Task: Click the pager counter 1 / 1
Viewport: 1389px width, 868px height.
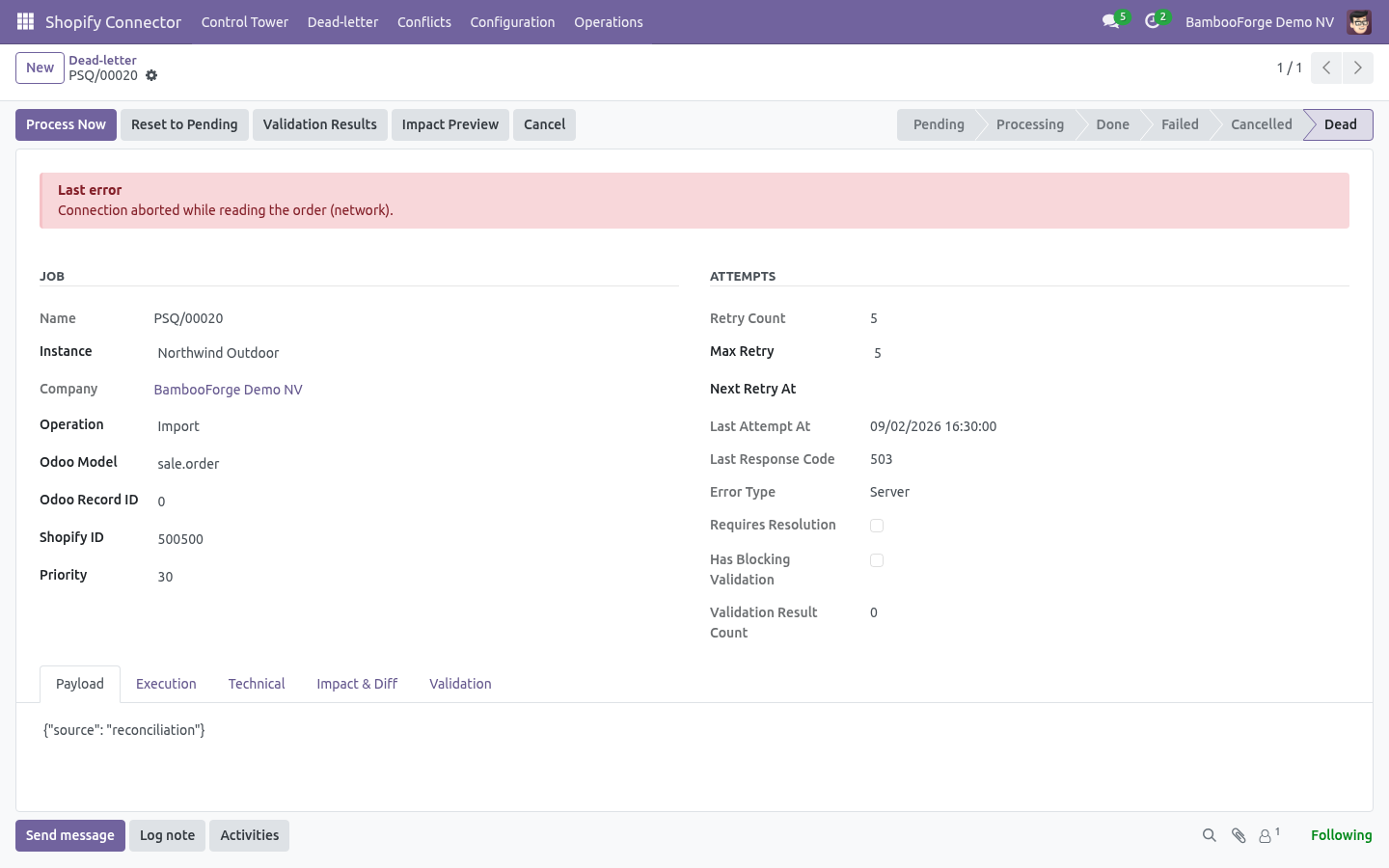Action: coord(1289,68)
